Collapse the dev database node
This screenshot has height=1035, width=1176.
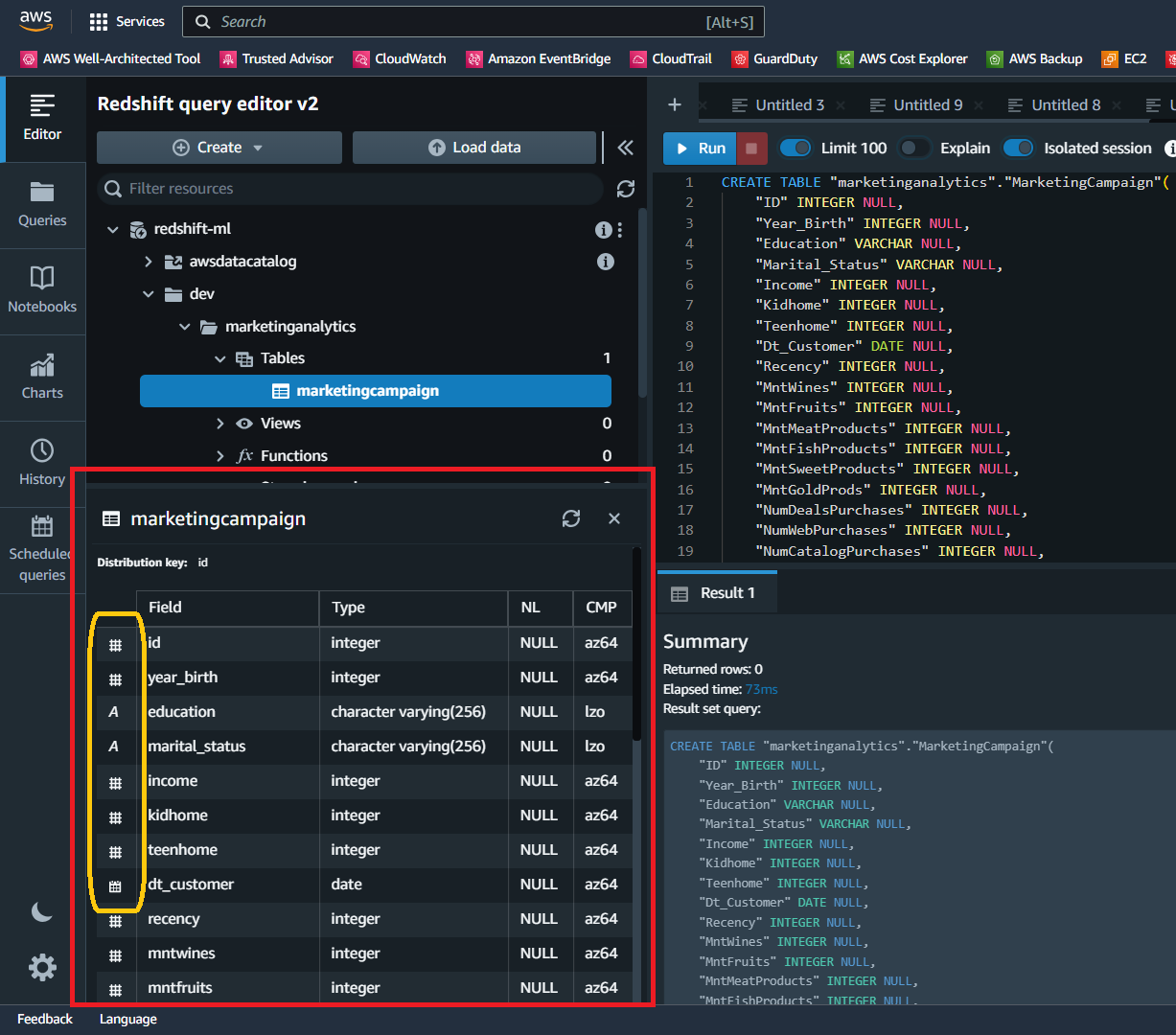point(148,294)
